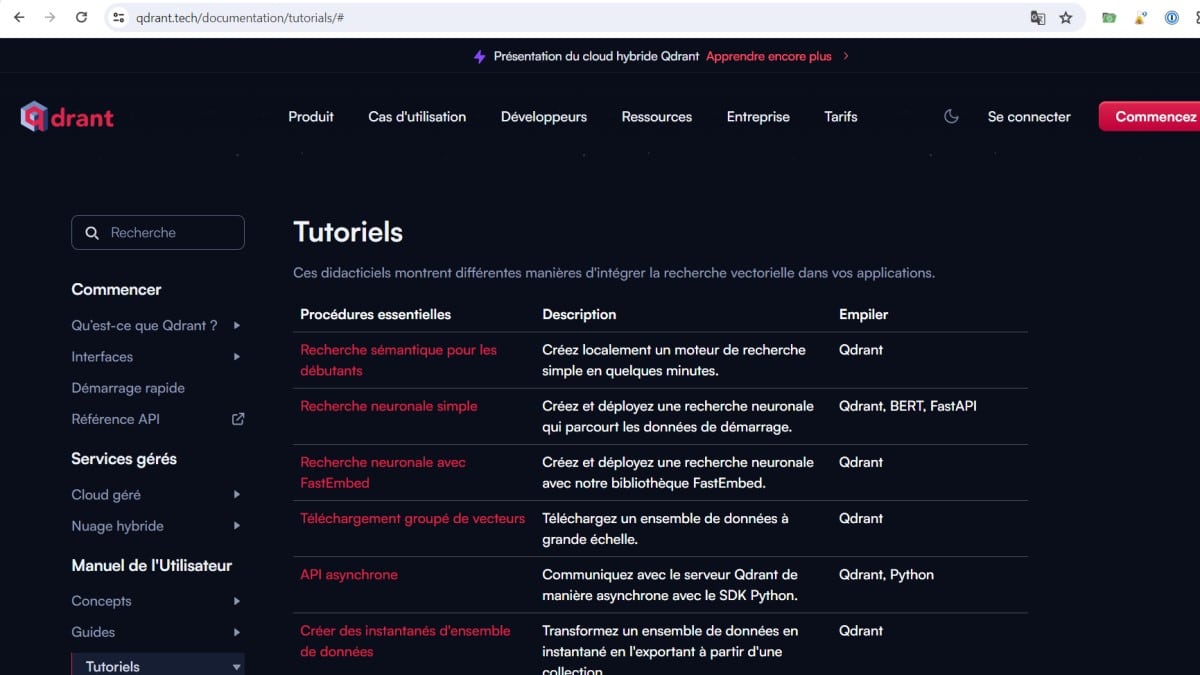Toggle dark mode with the moon icon
This screenshot has width=1200, height=675.
tap(951, 117)
